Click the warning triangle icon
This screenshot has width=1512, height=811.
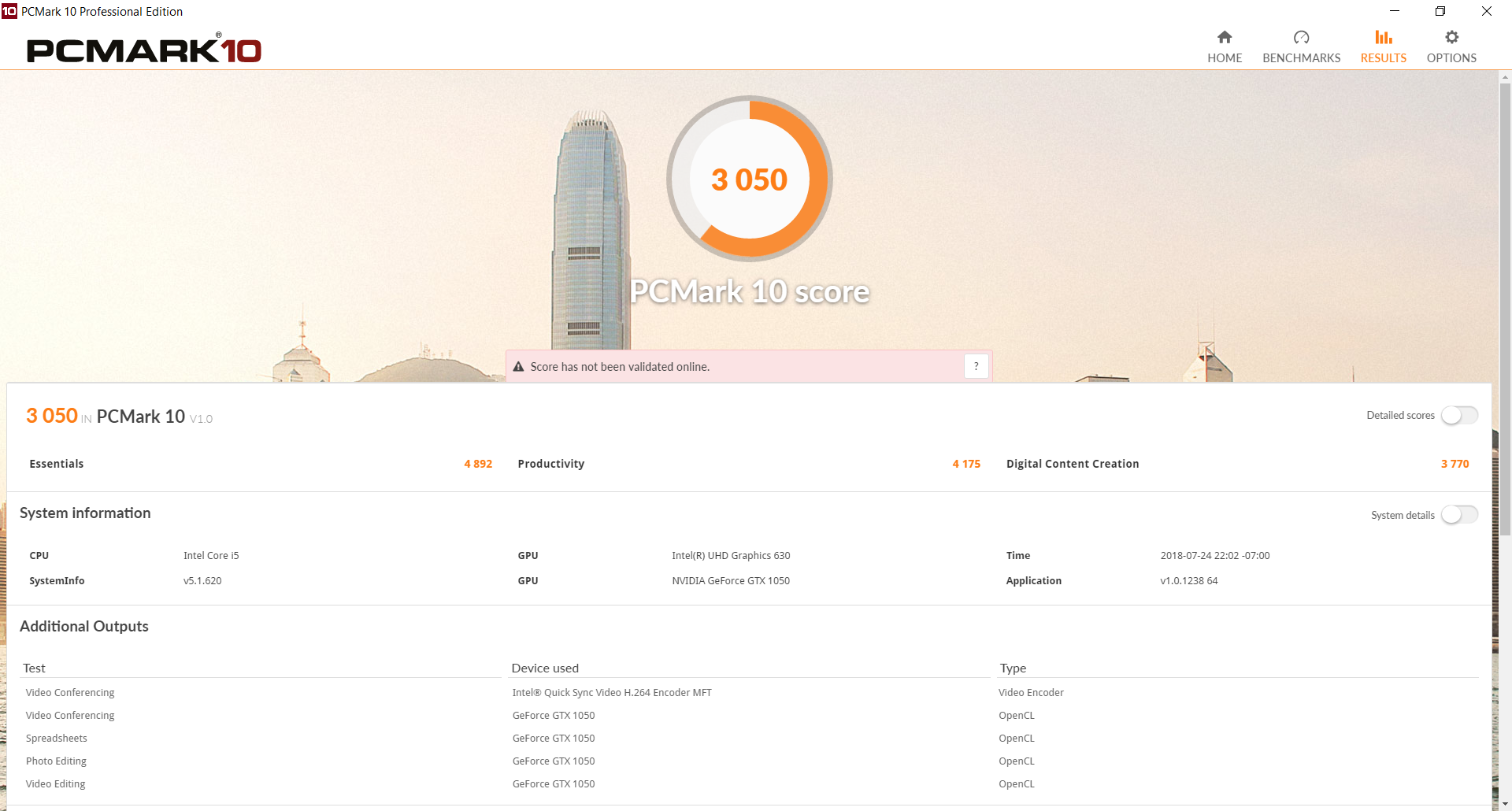(518, 367)
